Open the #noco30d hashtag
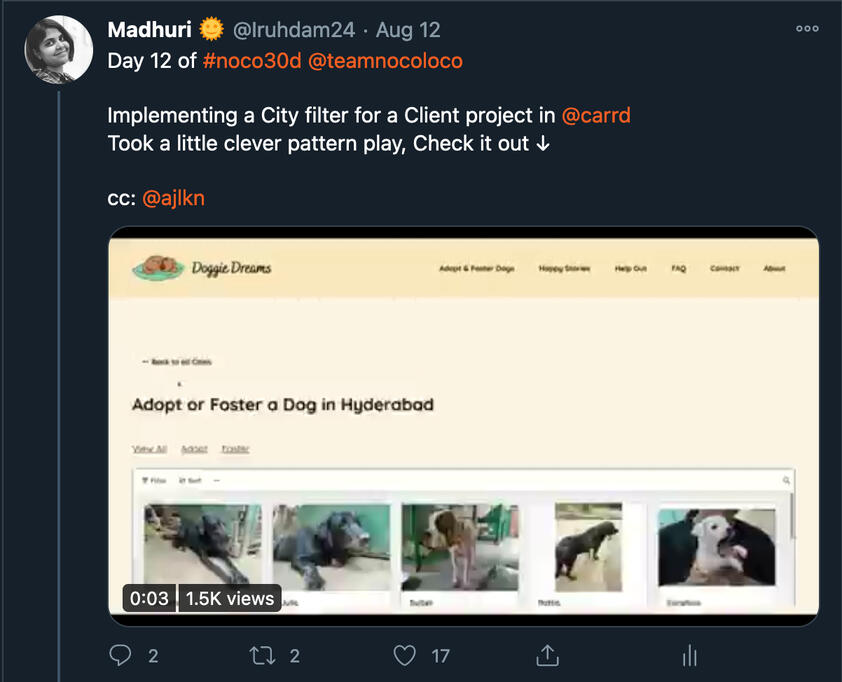This screenshot has height=682, width=842. tap(249, 61)
